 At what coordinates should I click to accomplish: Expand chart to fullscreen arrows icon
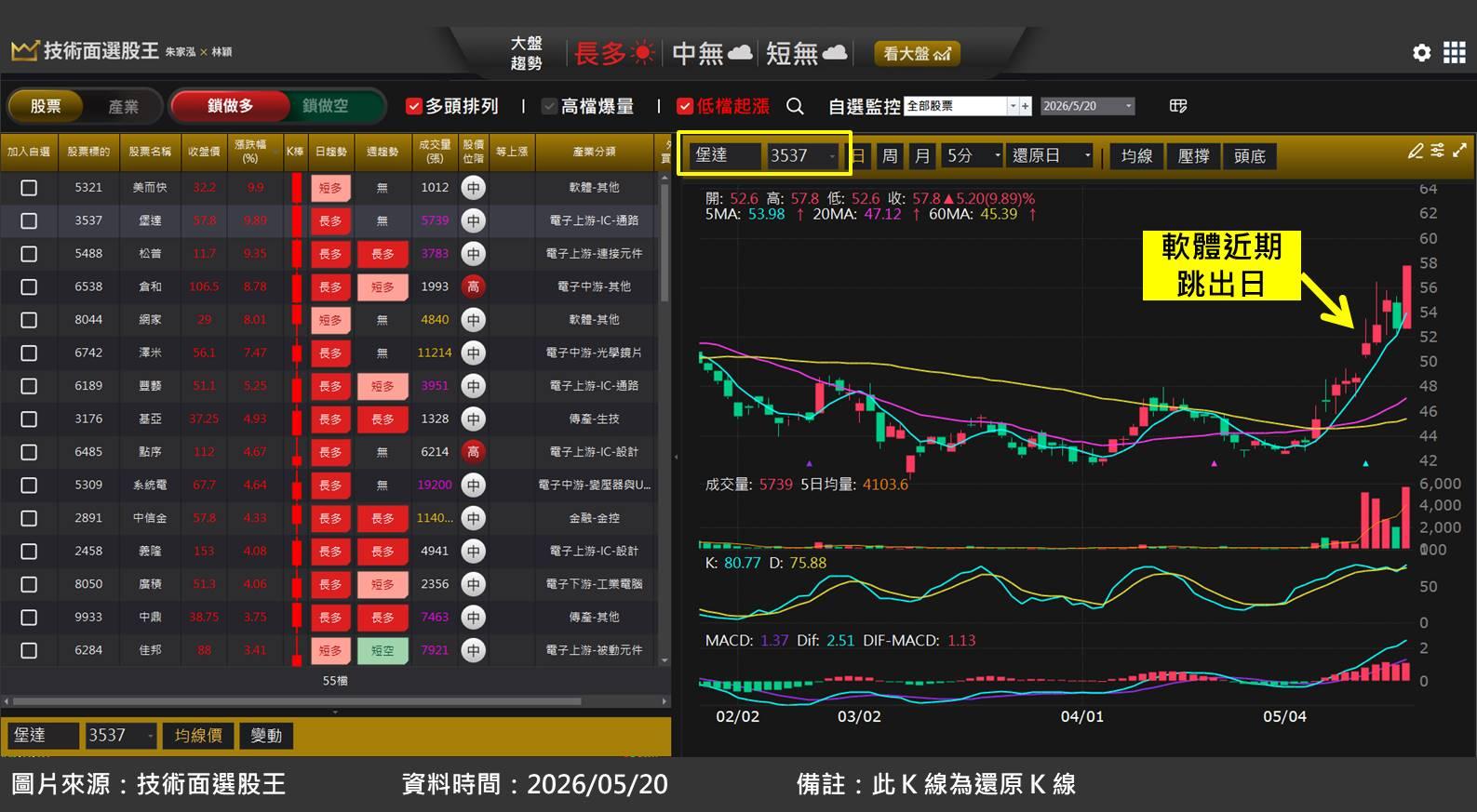(x=1459, y=151)
